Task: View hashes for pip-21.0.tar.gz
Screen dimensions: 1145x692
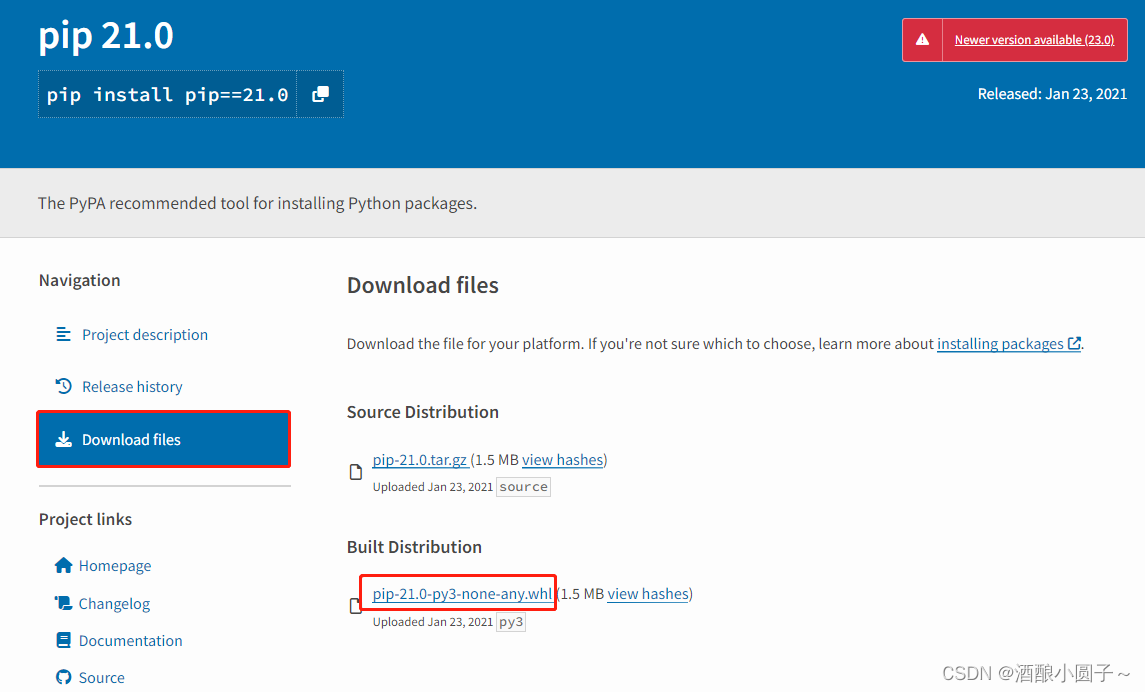Action: (x=562, y=460)
